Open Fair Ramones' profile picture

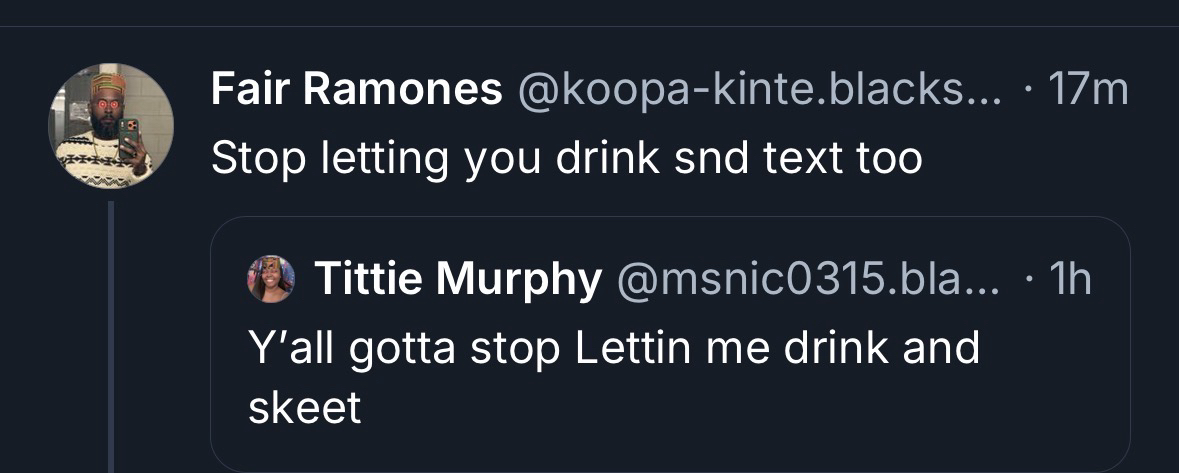click(111, 126)
